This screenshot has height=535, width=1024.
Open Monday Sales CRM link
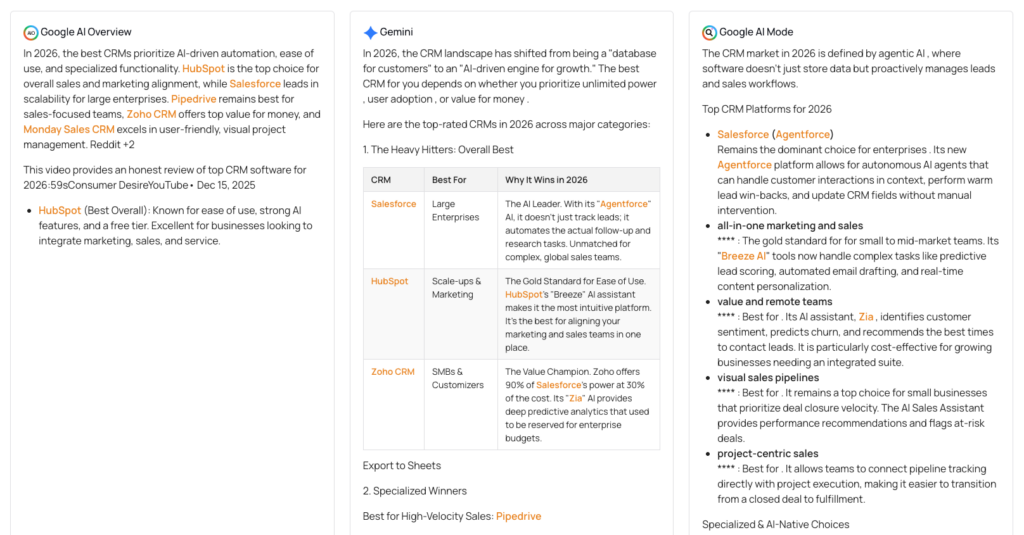[69, 129]
